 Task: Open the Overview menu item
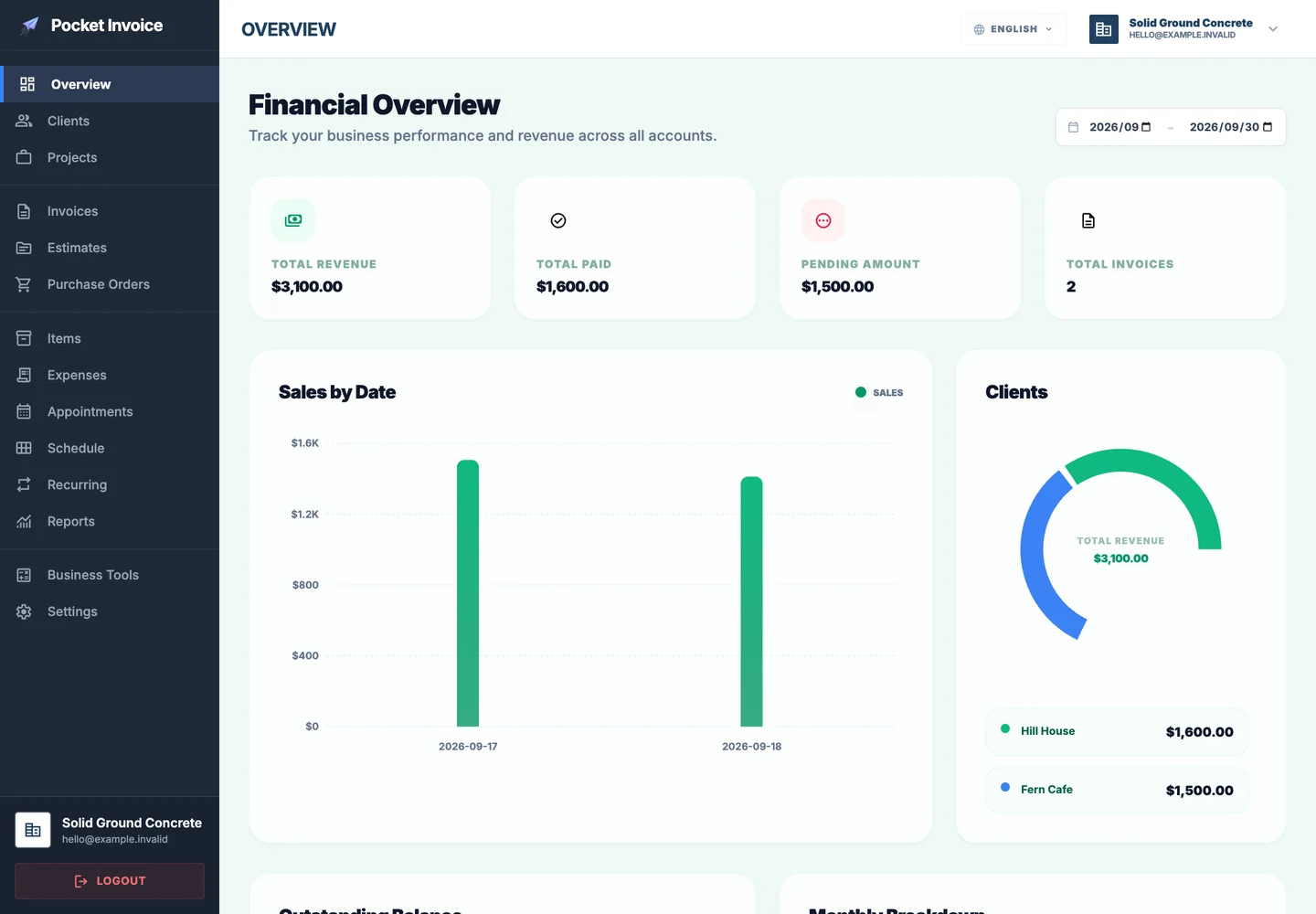point(110,84)
